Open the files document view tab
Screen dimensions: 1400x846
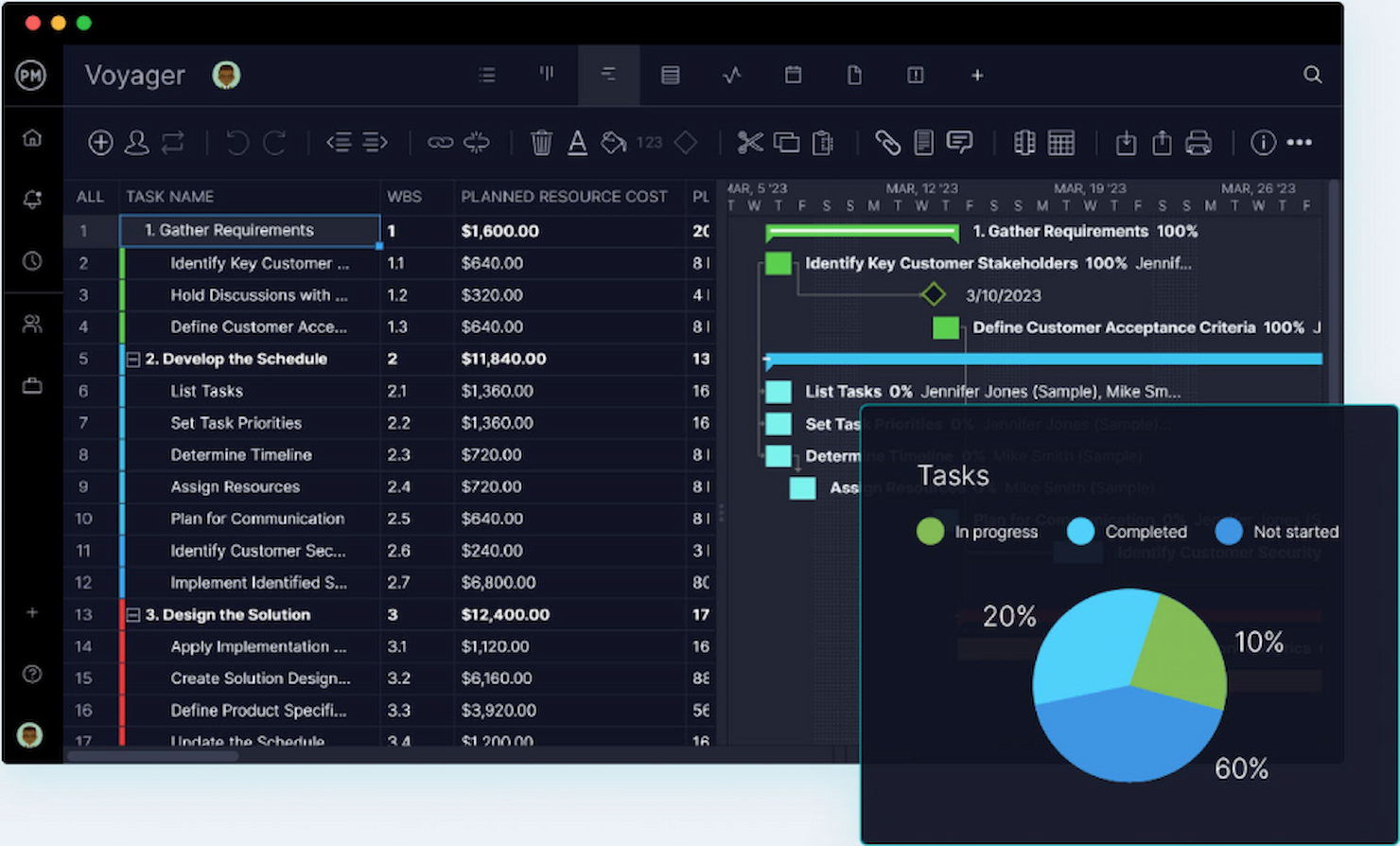pos(854,75)
